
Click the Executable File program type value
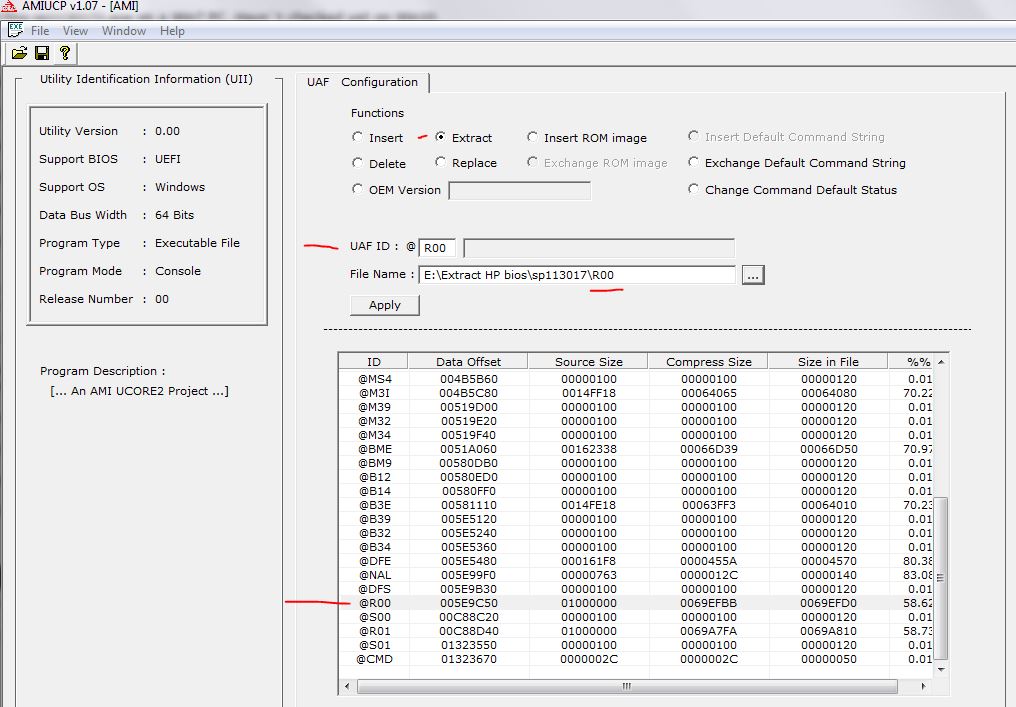197,243
